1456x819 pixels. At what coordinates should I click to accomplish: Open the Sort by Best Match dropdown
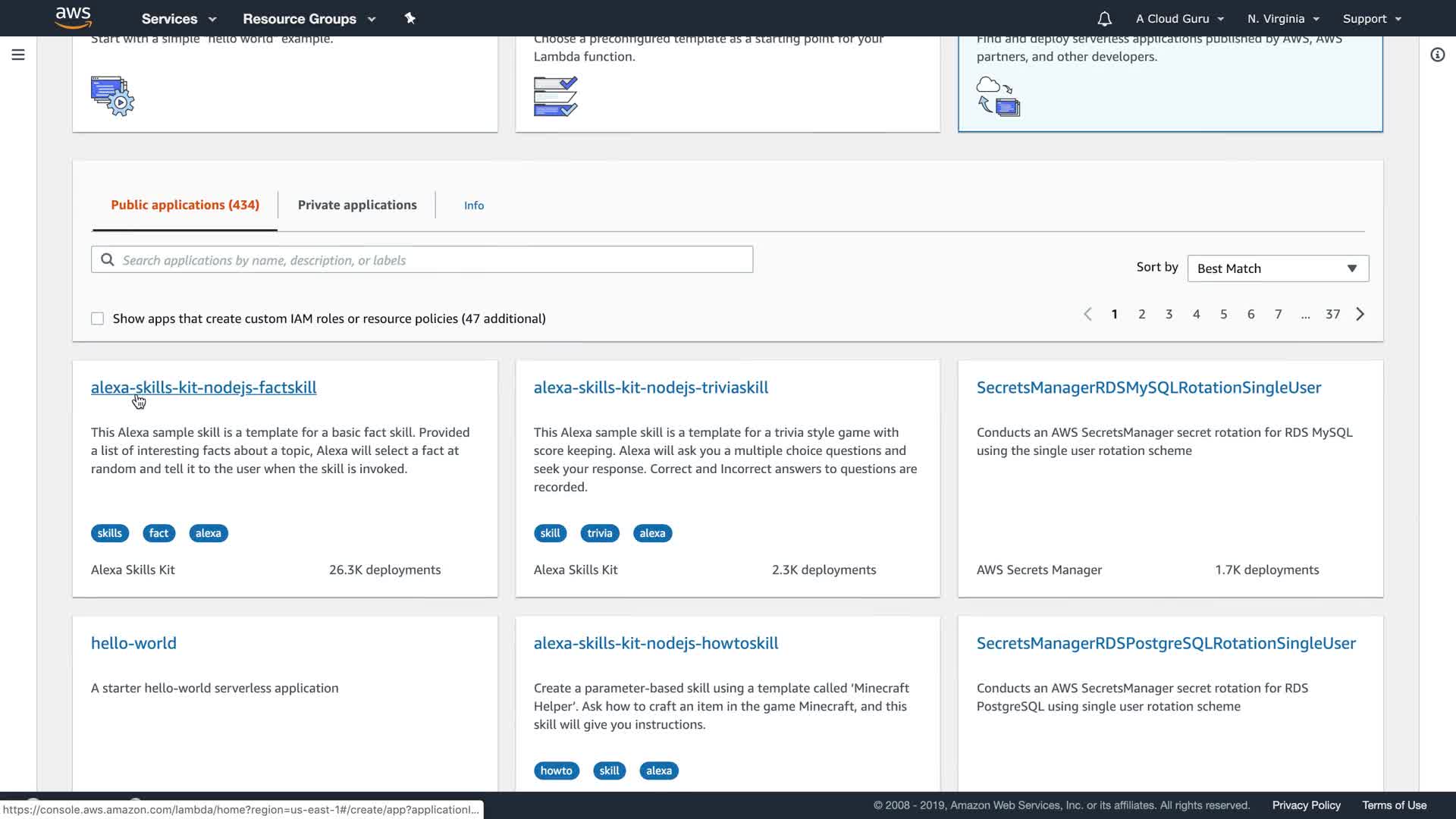tap(1278, 268)
